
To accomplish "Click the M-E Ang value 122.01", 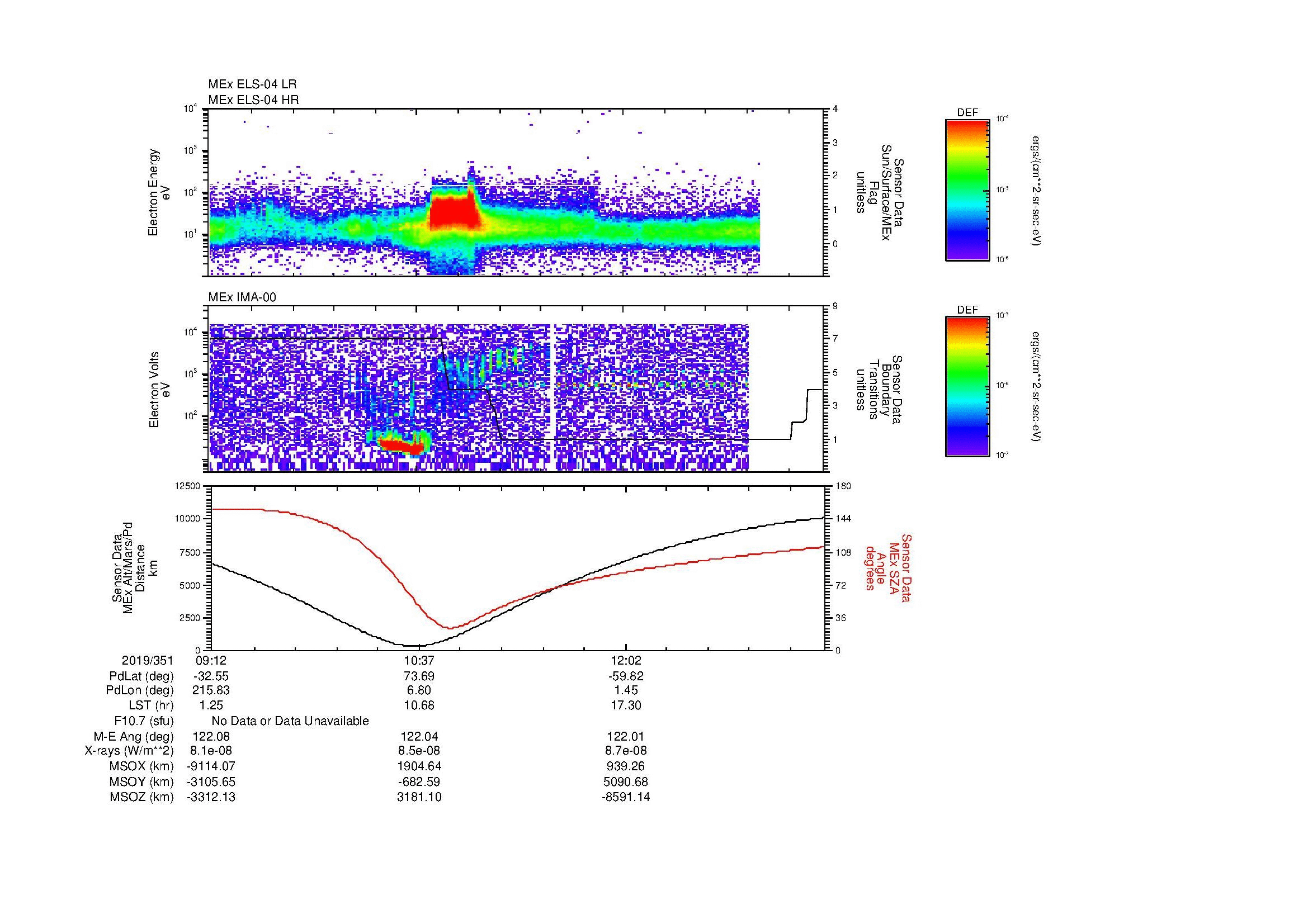I will point(626,736).
